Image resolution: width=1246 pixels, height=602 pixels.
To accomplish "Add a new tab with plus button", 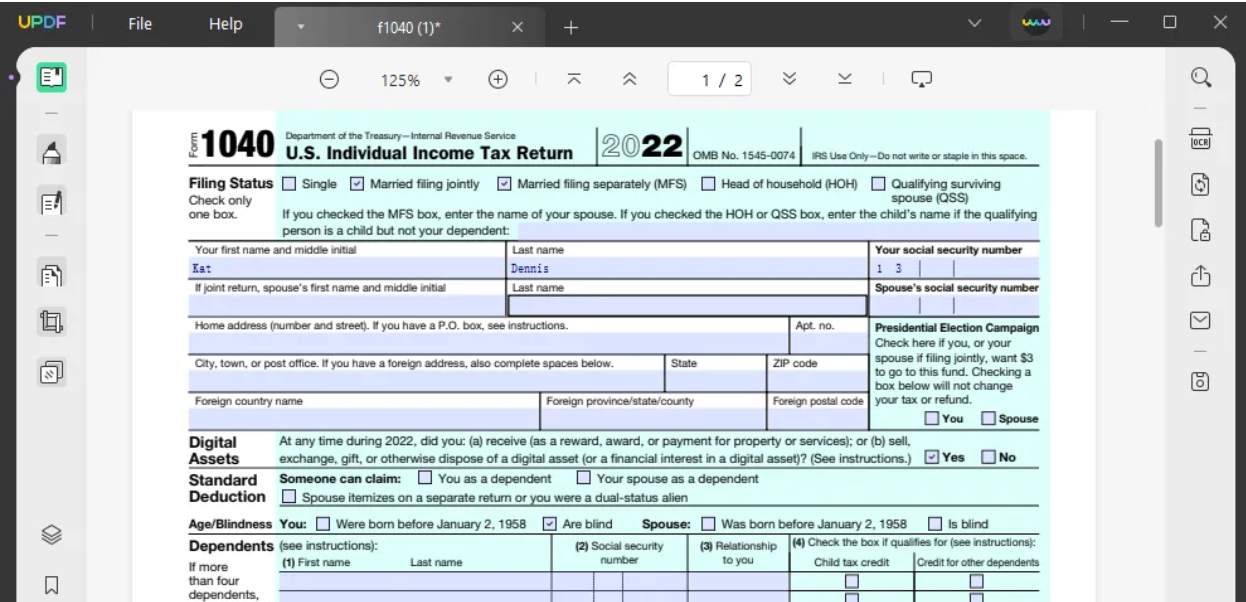I will [x=571, y=27].
